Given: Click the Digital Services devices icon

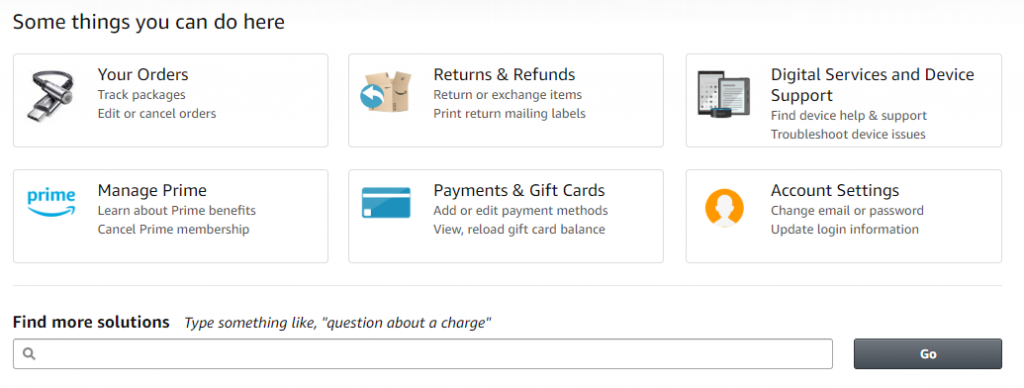Looking at the screenshot, I should (724, 93).
